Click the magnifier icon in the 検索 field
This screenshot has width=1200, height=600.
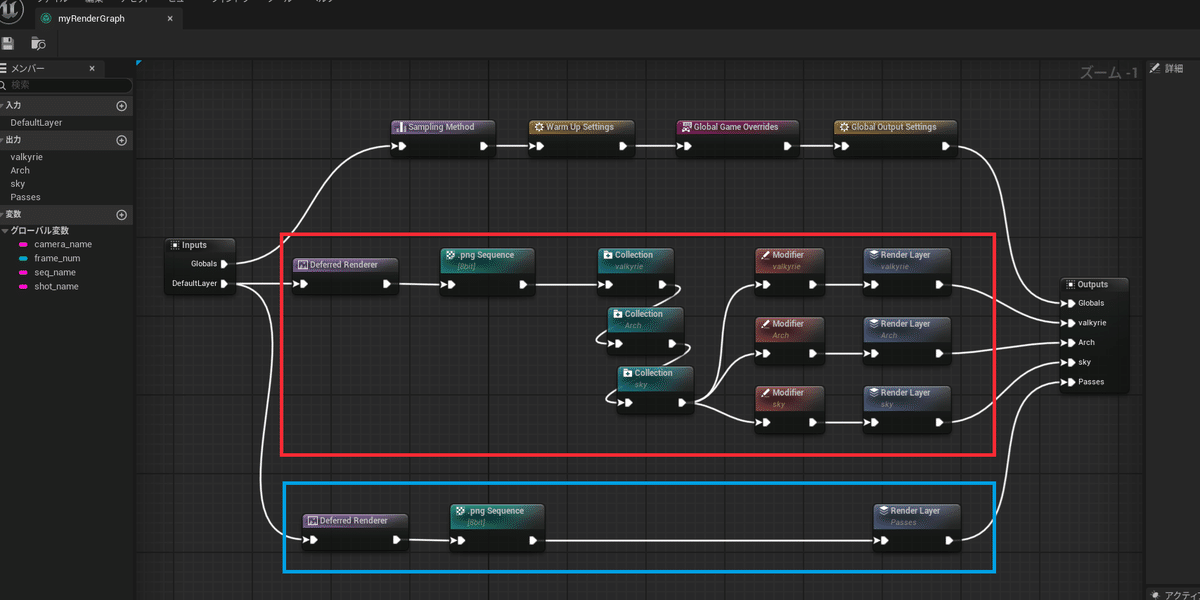click(x=6, y=85)
